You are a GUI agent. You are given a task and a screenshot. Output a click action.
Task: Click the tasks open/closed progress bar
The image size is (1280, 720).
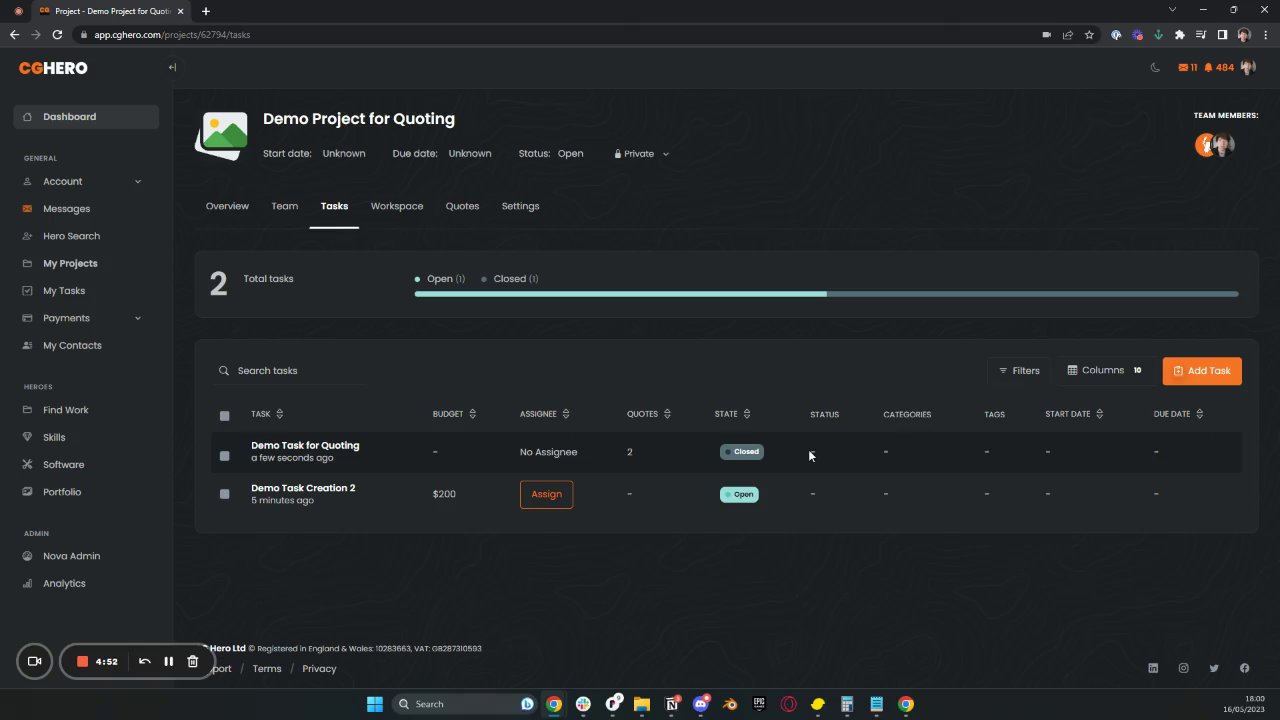826,294
